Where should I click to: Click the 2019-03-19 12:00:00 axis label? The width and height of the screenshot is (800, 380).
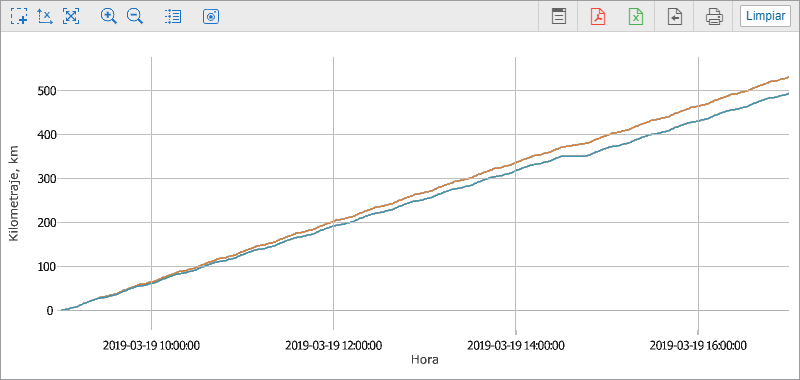click(x=334, y=346)
